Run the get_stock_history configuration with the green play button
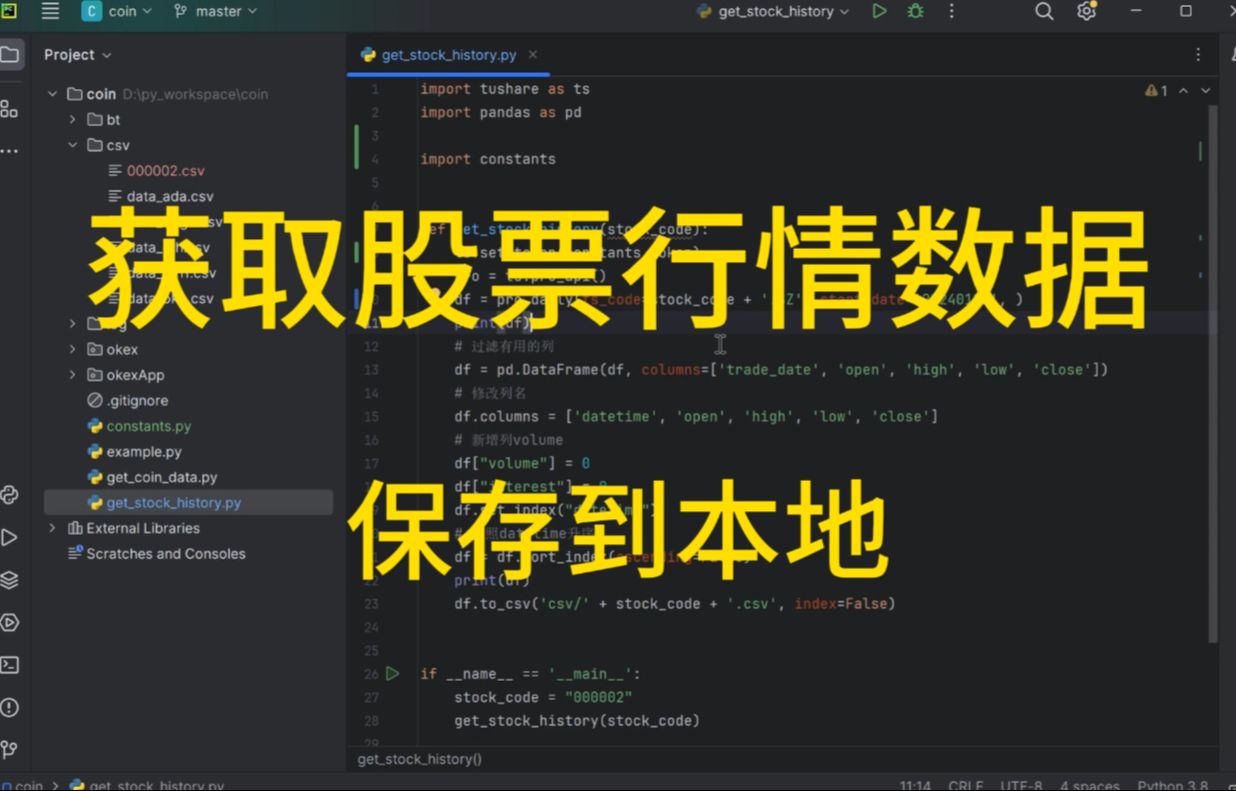Viewport: 1236px width, 791px height. [x=879, y=11]
